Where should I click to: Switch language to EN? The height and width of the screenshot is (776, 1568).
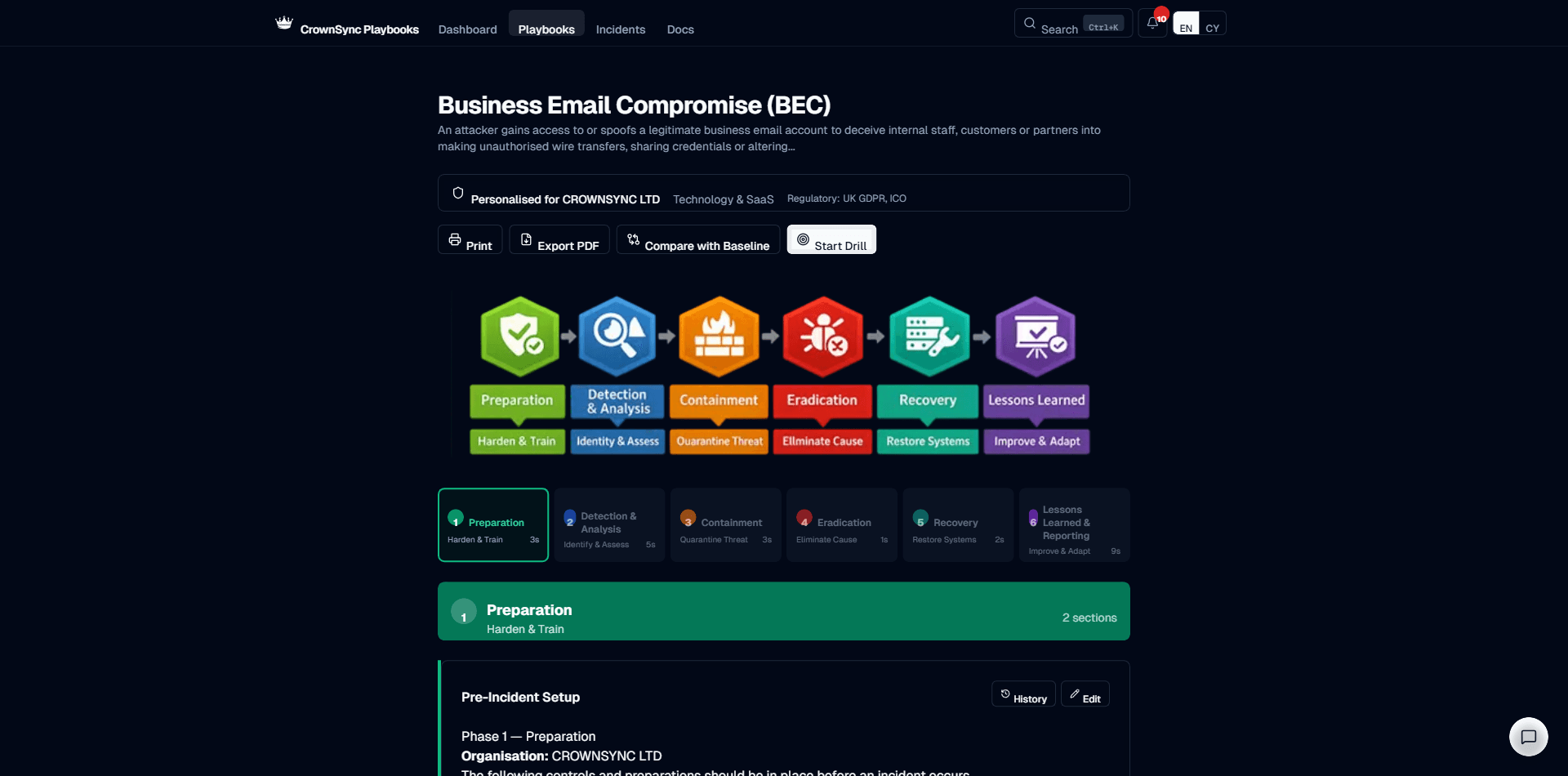(x=1186, y=23)
